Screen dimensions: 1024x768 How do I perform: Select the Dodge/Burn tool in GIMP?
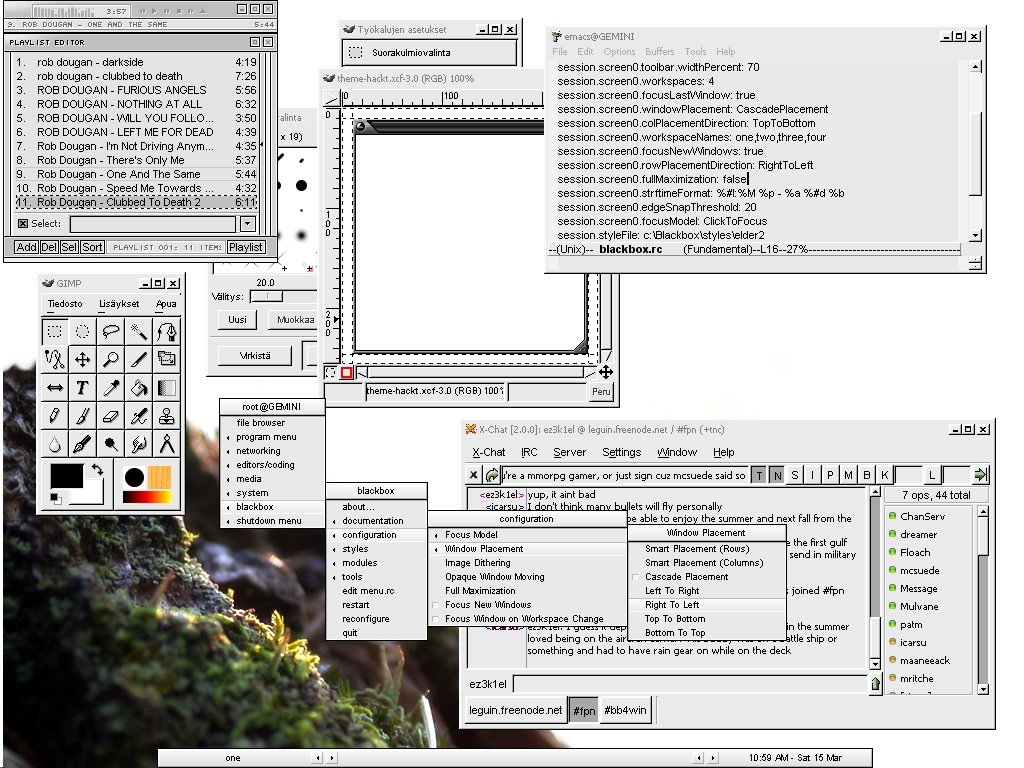(111, 444)
